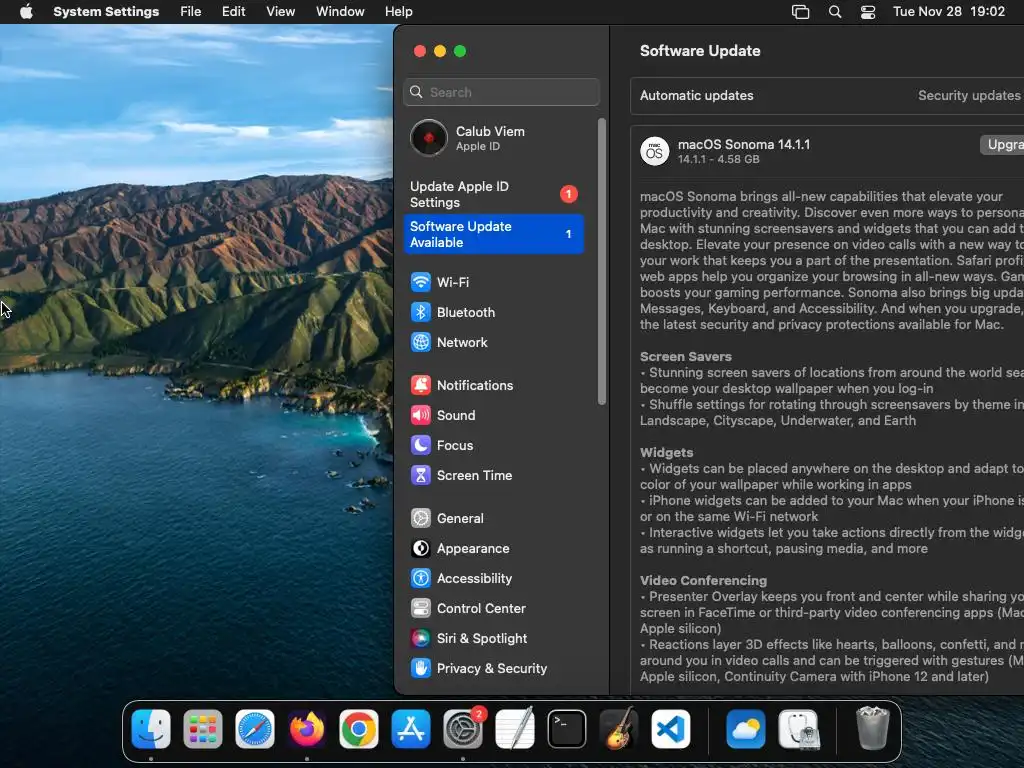
Task: Click the Software Update title
Action: click(700, 51)
